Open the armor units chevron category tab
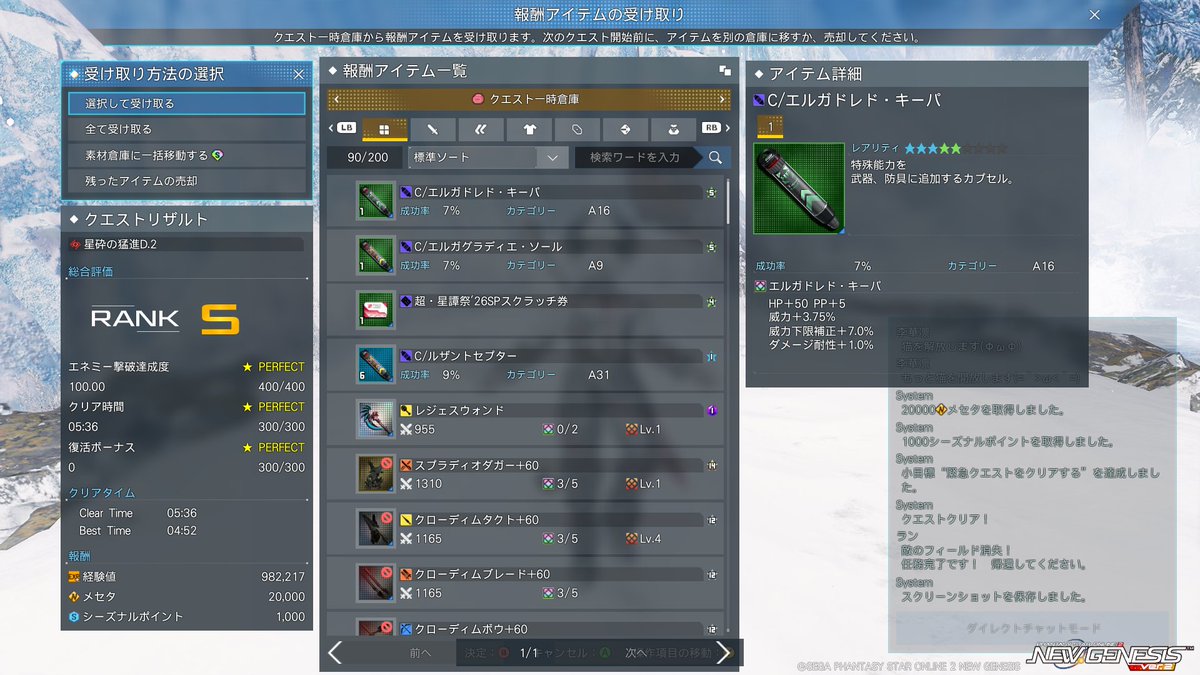This screenshot has height=675, width=1200. tap(481, 129)
